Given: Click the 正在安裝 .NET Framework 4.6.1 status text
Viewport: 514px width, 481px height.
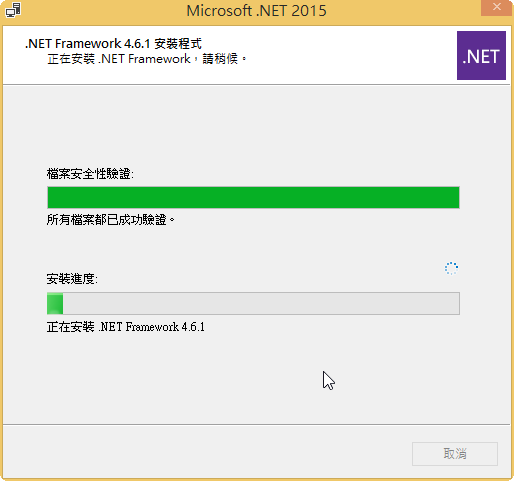Looking at the screenshot, I should [126, 327].
